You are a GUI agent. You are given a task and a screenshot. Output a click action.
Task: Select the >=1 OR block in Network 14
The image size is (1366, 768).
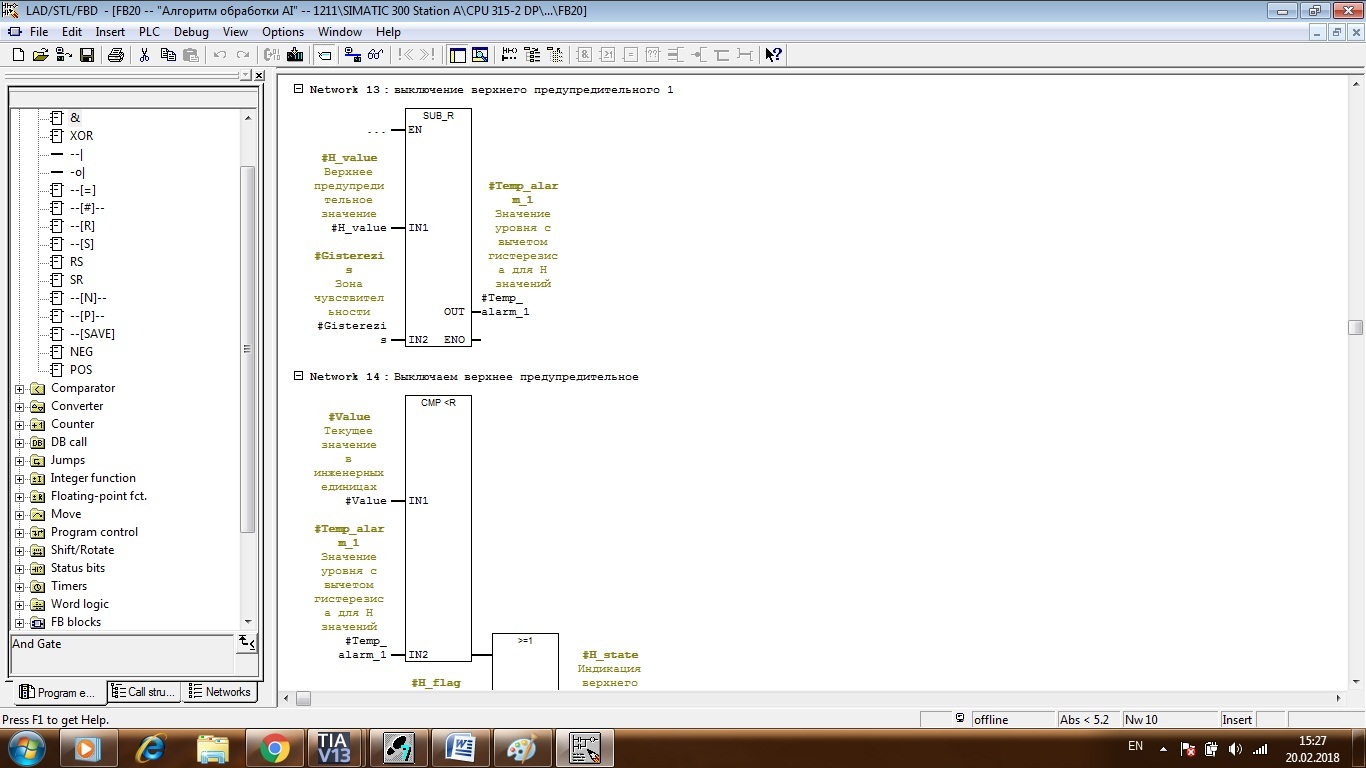[x=525, y=661]
